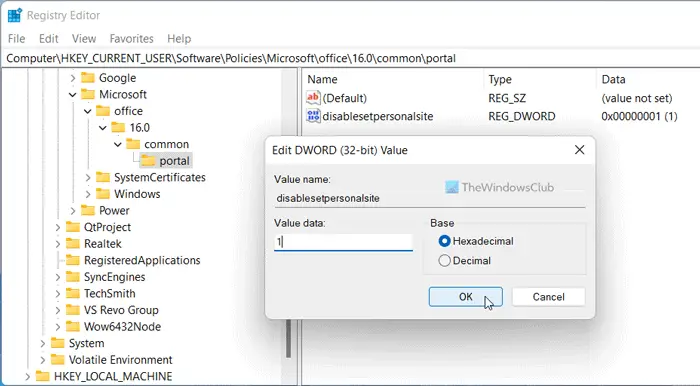Click the Wow6432Node folder icon
This screenshot has width=700, height=386.
[x=73, y=326]
